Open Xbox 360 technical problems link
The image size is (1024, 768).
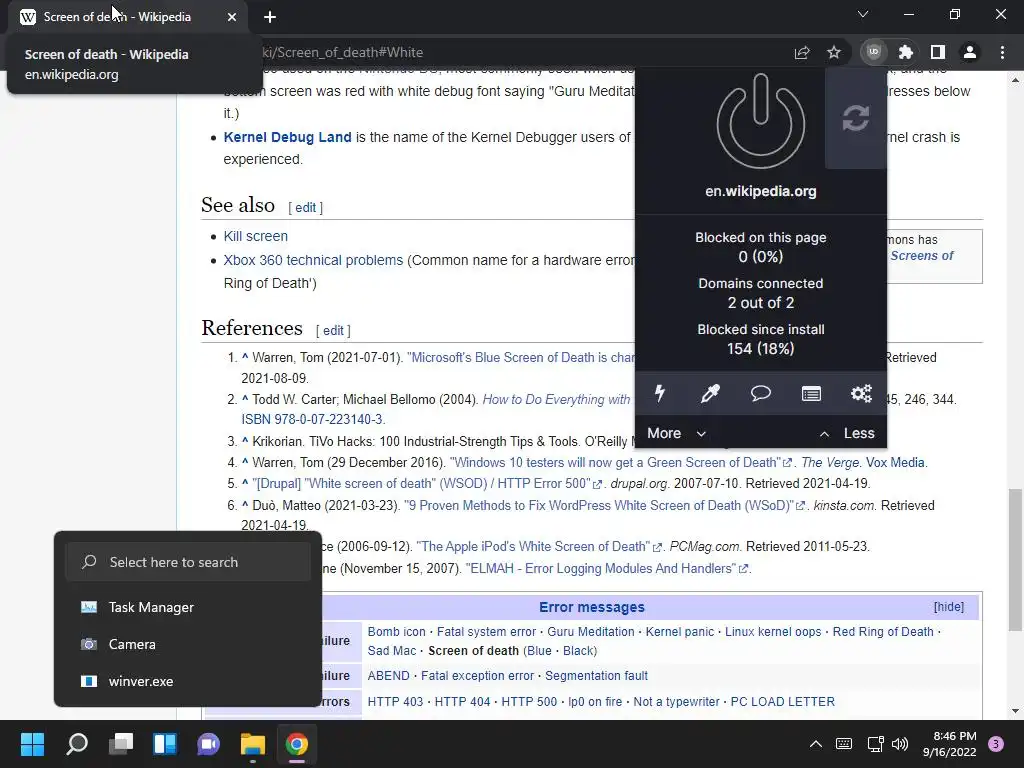pos(313,260)
